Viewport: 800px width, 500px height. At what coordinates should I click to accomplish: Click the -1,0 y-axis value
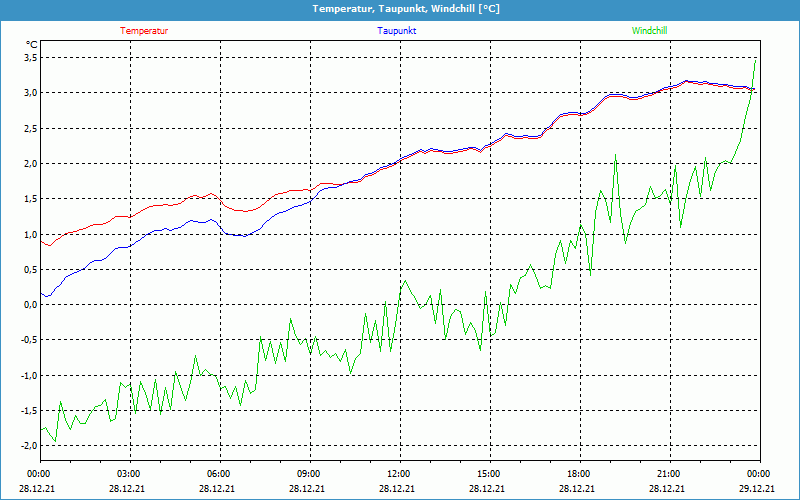coord(29,376)
